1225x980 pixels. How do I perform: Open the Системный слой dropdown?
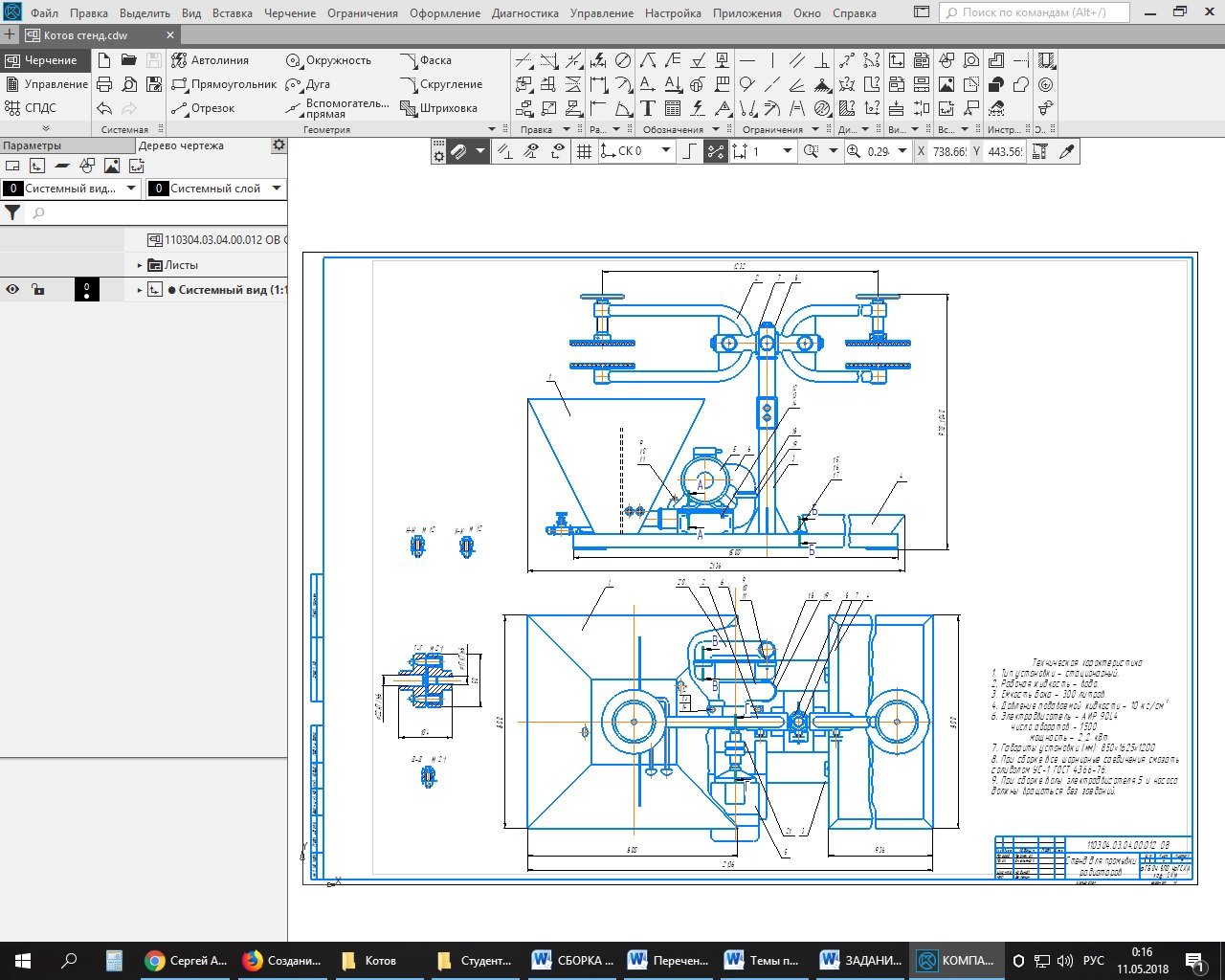tap(277, 189)
